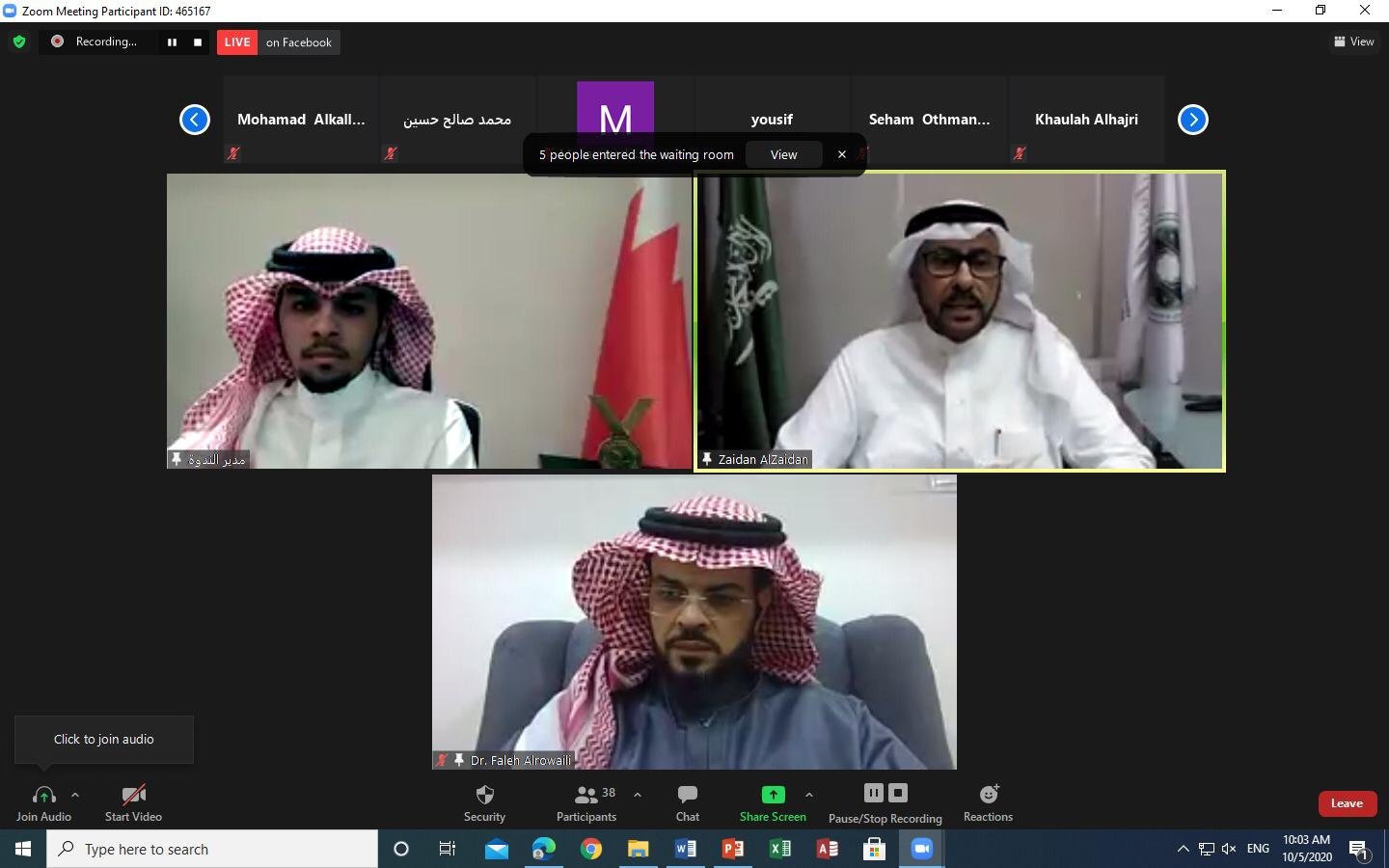Dismiss the waiting room notification
Viewport: 1389px width, 868px height.
[x=842, y=154]
